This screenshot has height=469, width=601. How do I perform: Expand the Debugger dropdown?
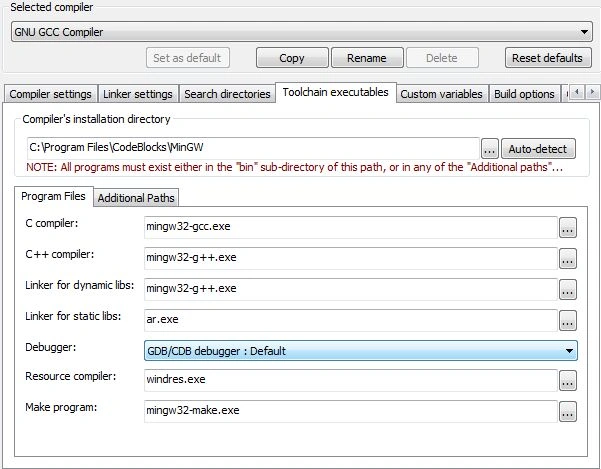pyautogui.click(x=361, y=351)
